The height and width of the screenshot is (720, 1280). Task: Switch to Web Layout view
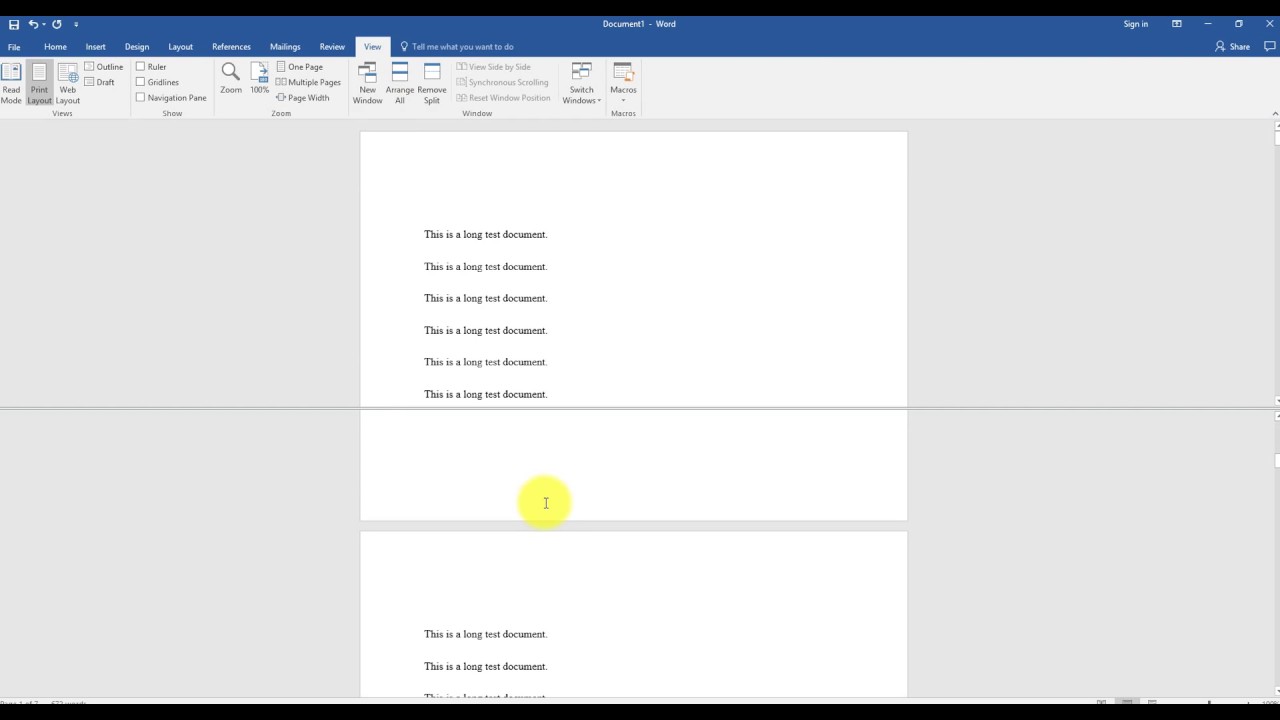pos(68,84)
